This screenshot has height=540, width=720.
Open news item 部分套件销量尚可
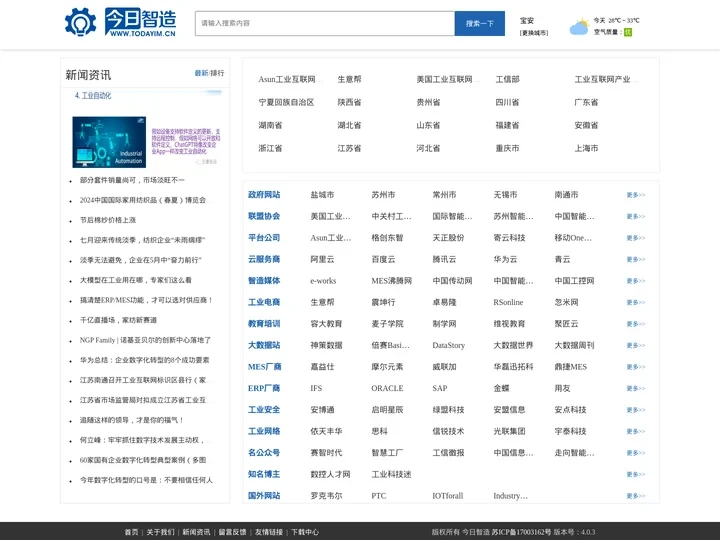(x=132, y=180)
